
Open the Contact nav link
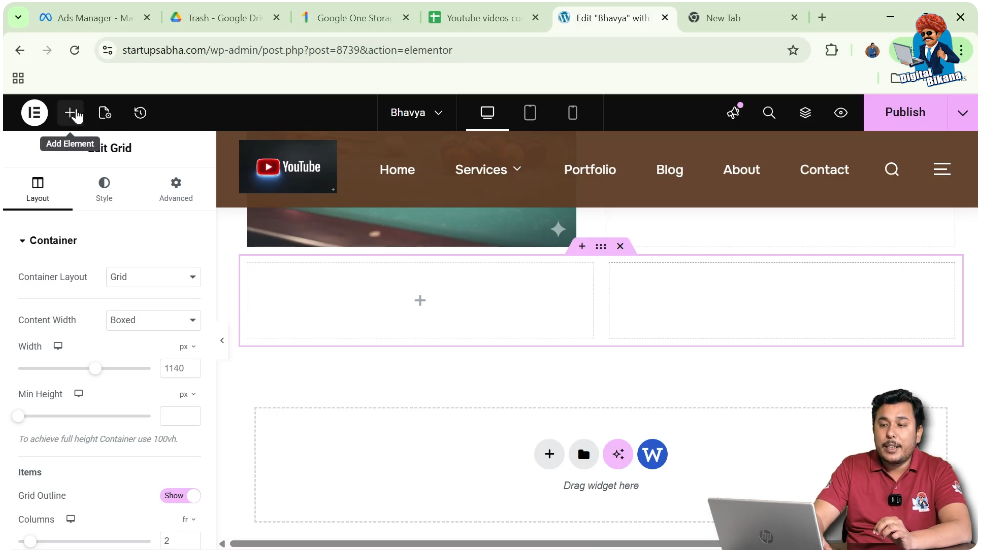(824, 170)
